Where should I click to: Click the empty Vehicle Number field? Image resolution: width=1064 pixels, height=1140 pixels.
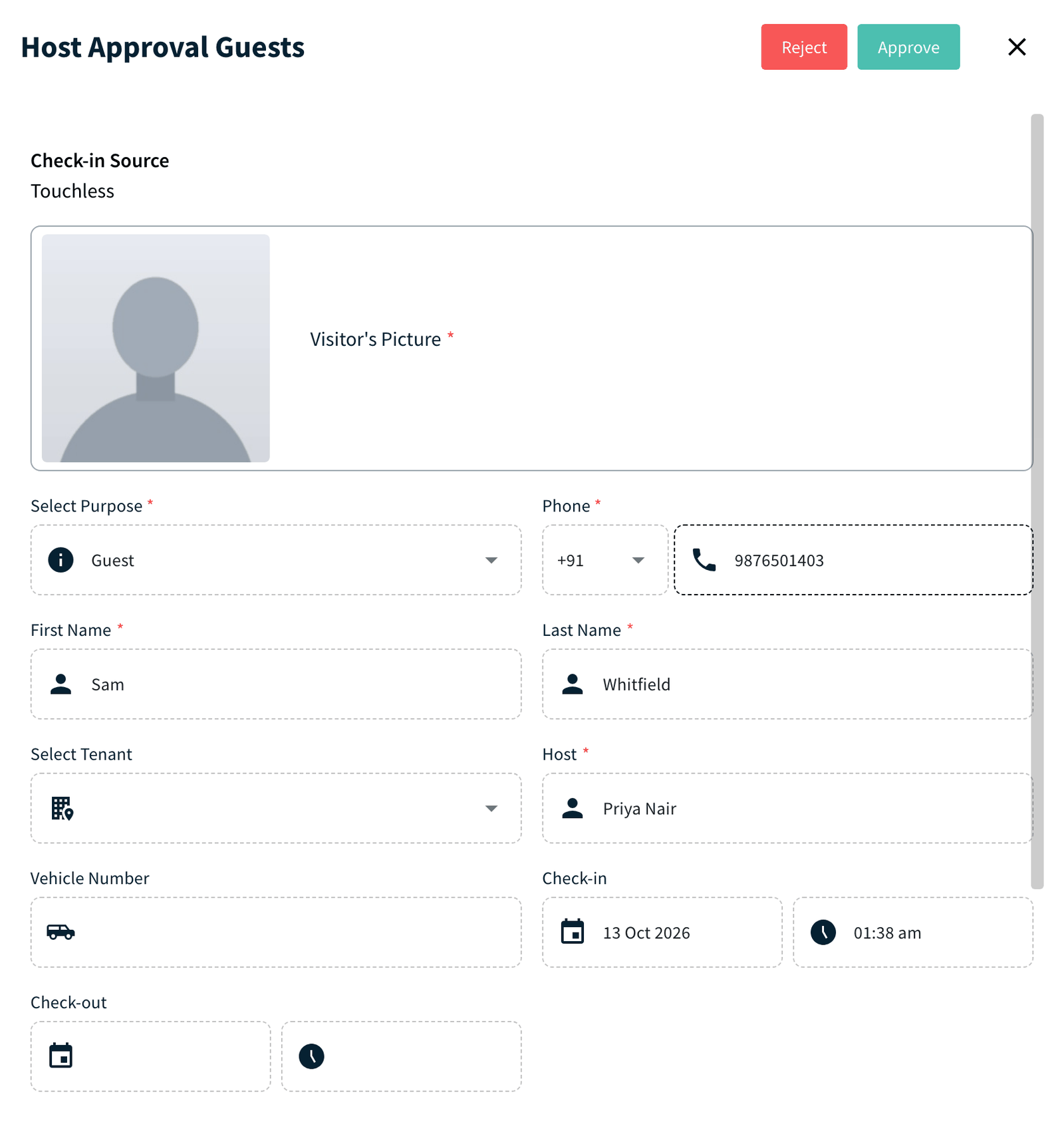pos(276,932)
